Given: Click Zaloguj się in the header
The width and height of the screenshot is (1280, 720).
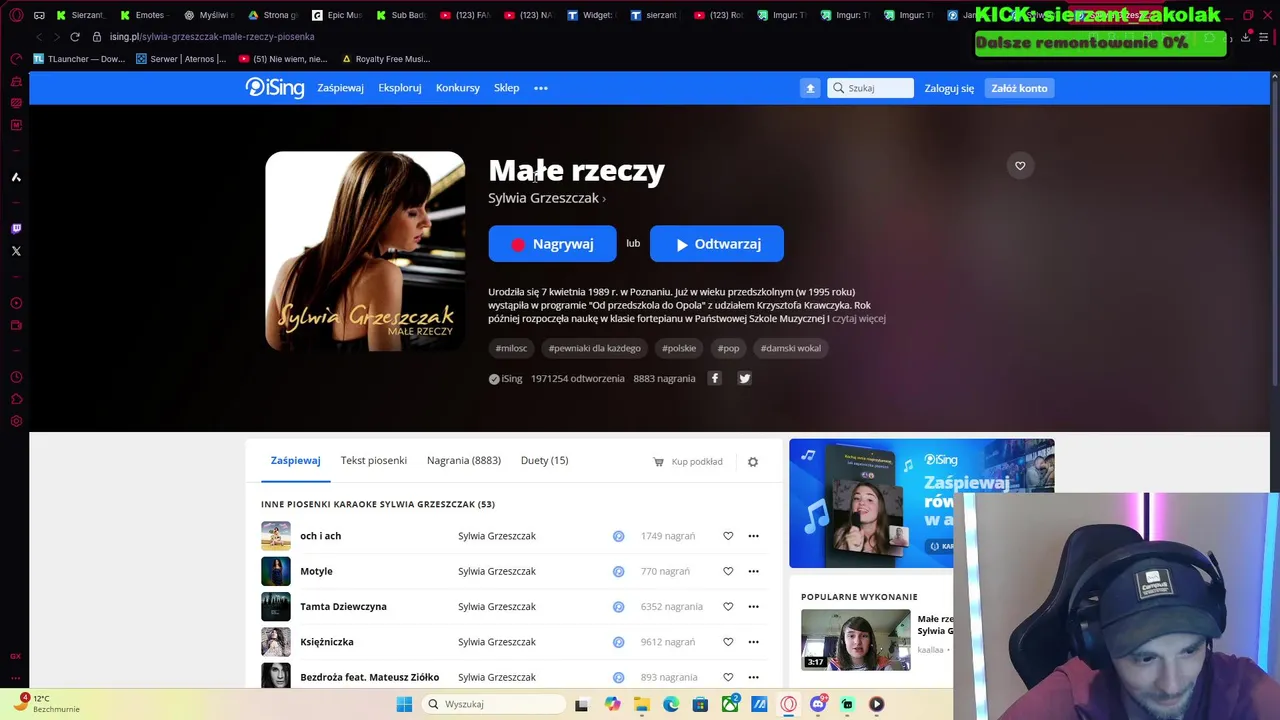Looking at the screenshot, I should pos(949,88).
